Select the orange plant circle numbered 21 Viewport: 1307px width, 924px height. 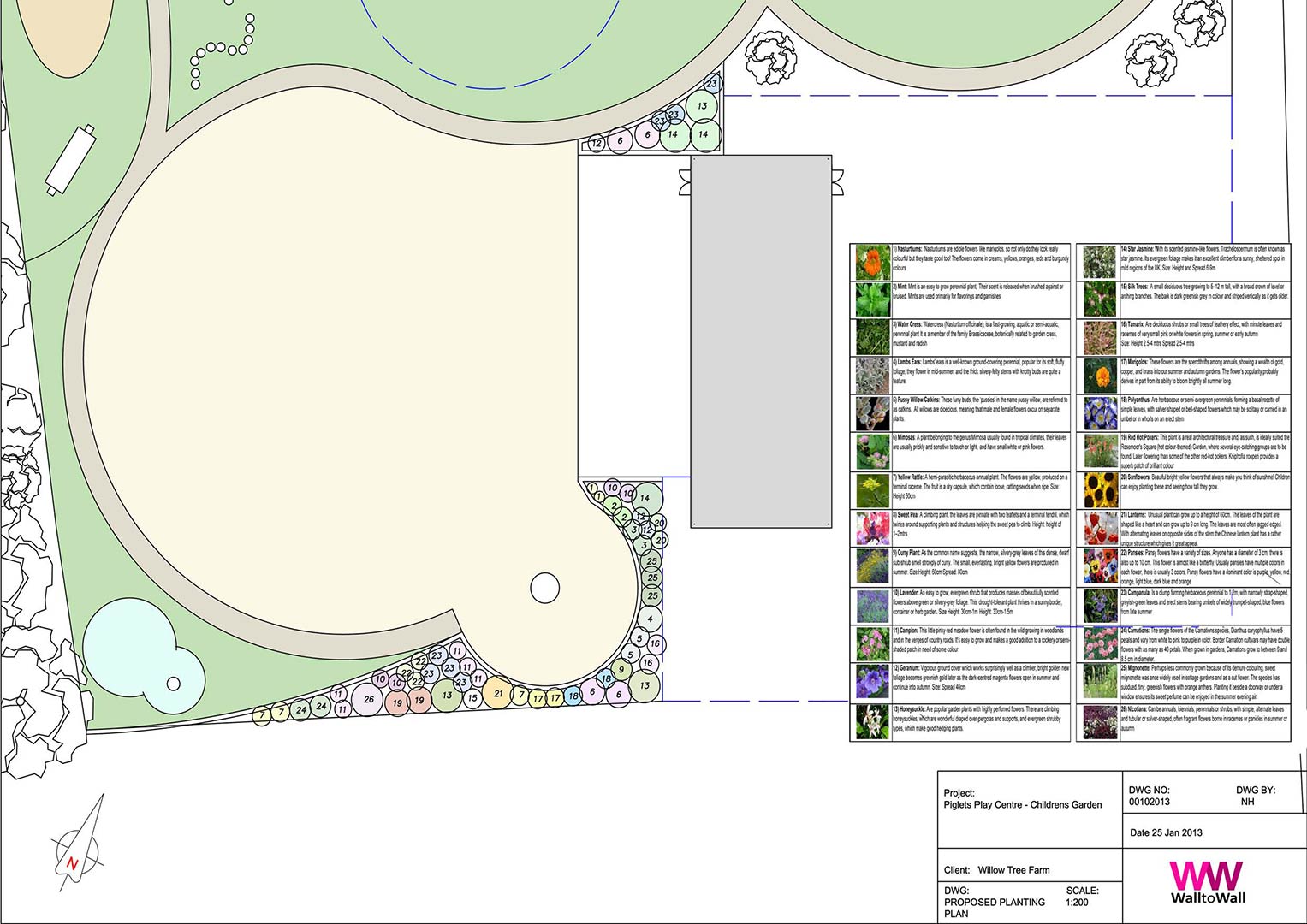pos(497,694)
